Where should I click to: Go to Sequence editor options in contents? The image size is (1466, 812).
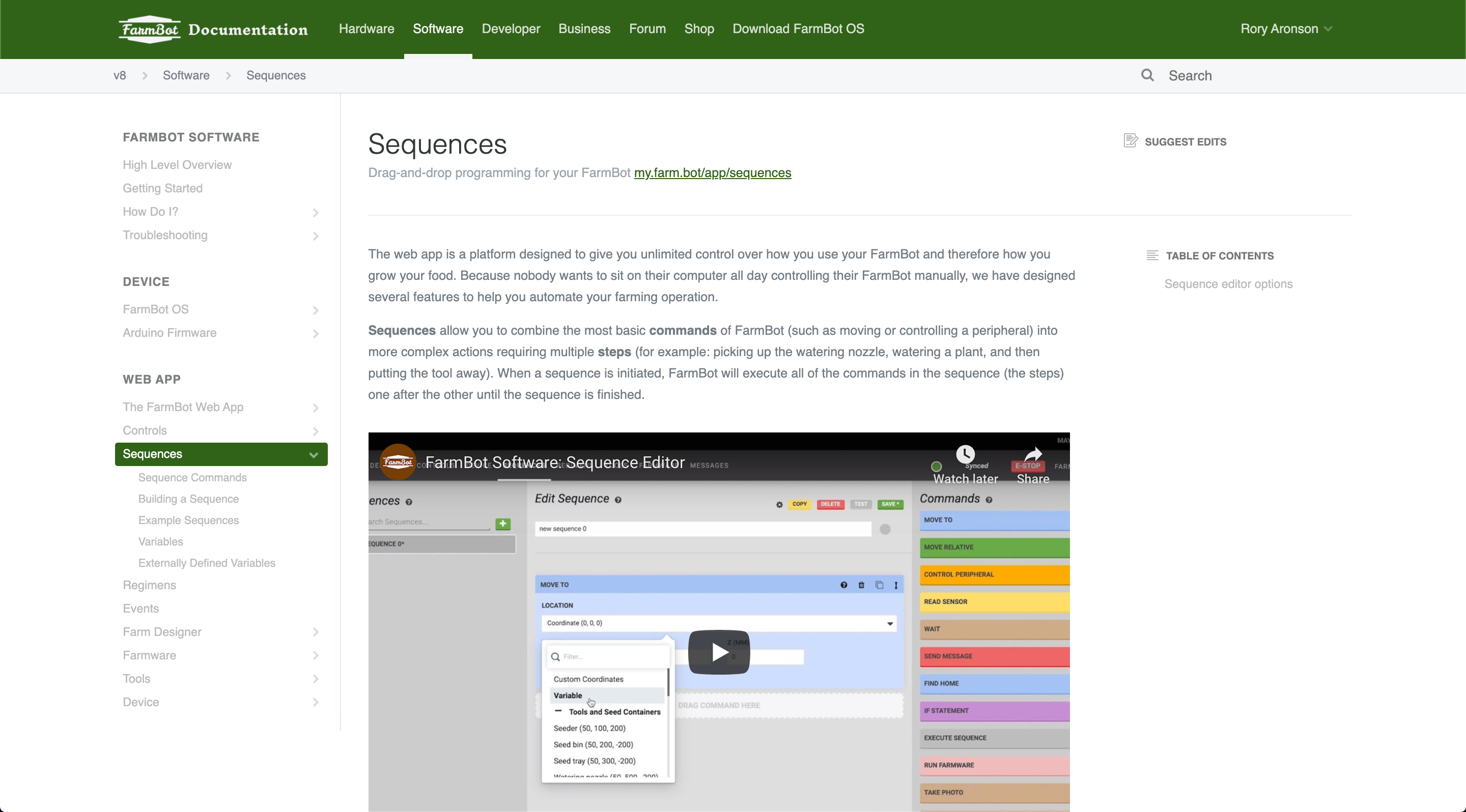click(x=1228, y=284)
